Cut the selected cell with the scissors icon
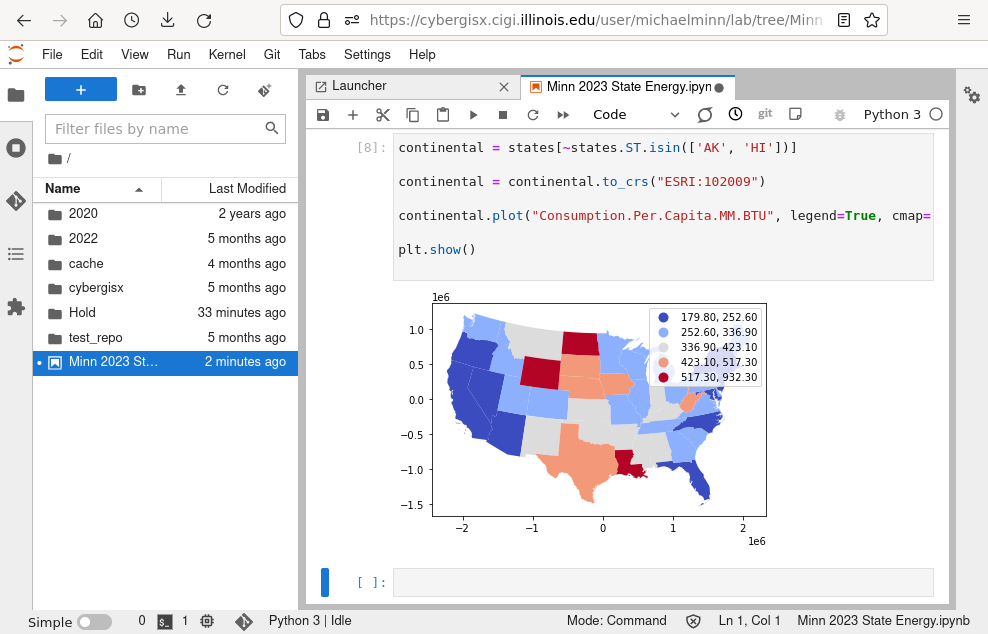This screenshot has width=988, height=634. click(383, 115)
